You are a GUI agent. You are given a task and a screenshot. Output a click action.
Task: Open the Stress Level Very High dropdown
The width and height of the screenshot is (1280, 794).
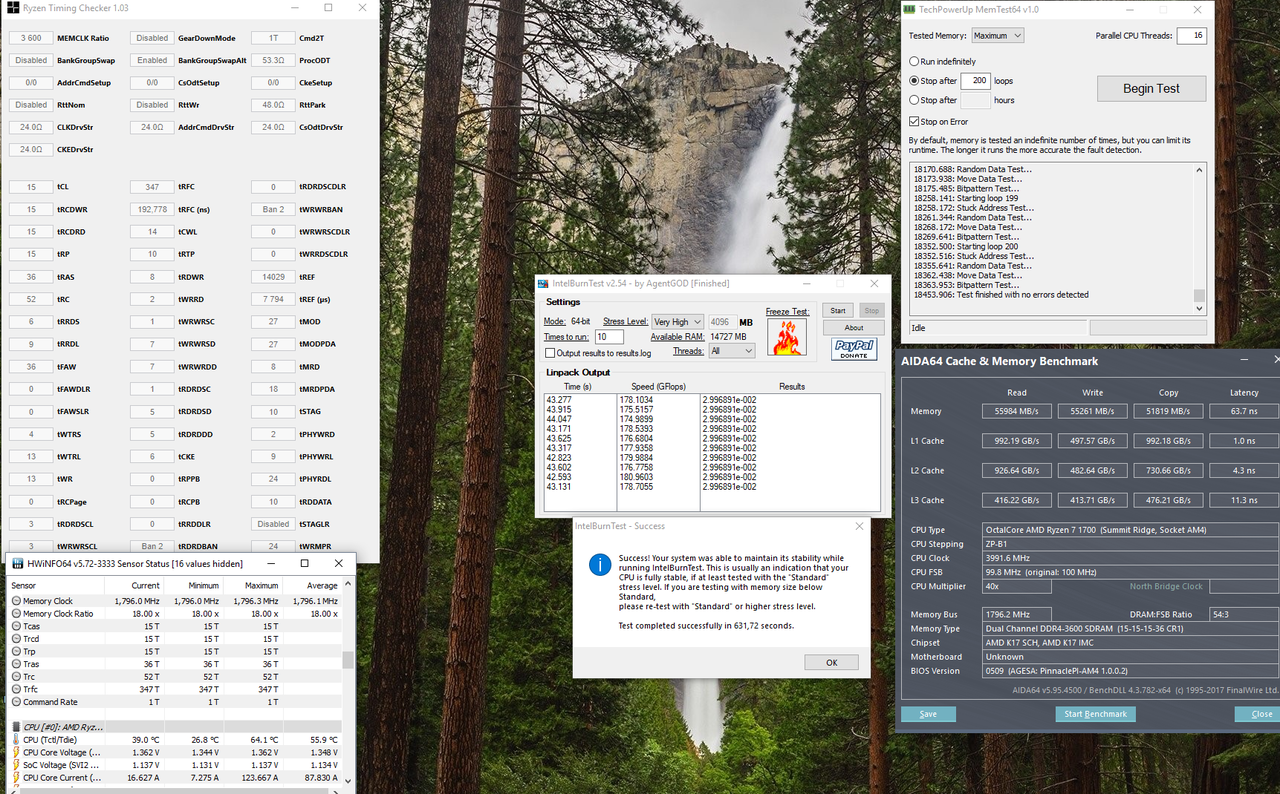[677, 322]
